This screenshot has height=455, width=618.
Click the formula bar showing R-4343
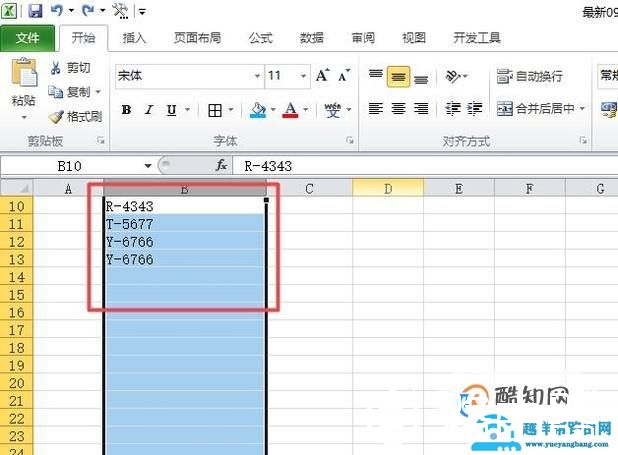pos(425,166)
